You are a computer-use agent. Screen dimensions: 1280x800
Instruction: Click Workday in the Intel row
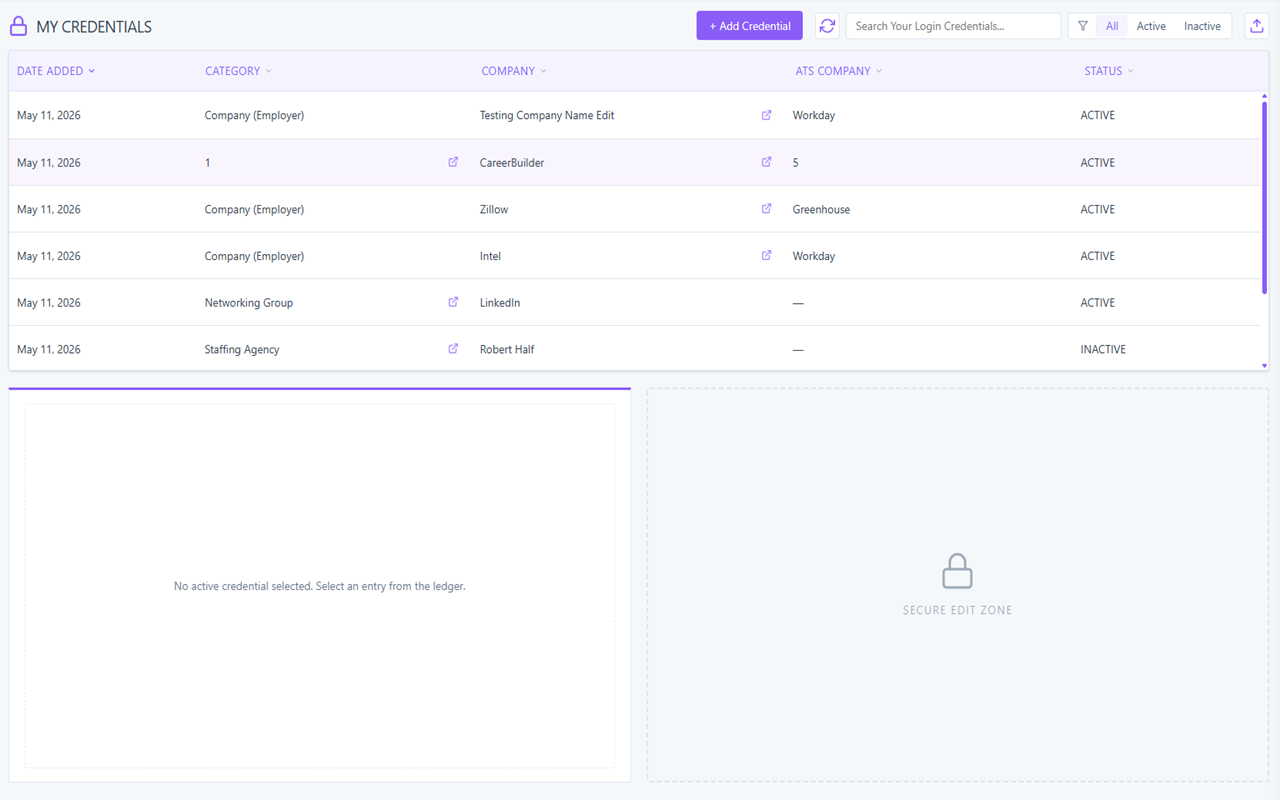point(814,256)
